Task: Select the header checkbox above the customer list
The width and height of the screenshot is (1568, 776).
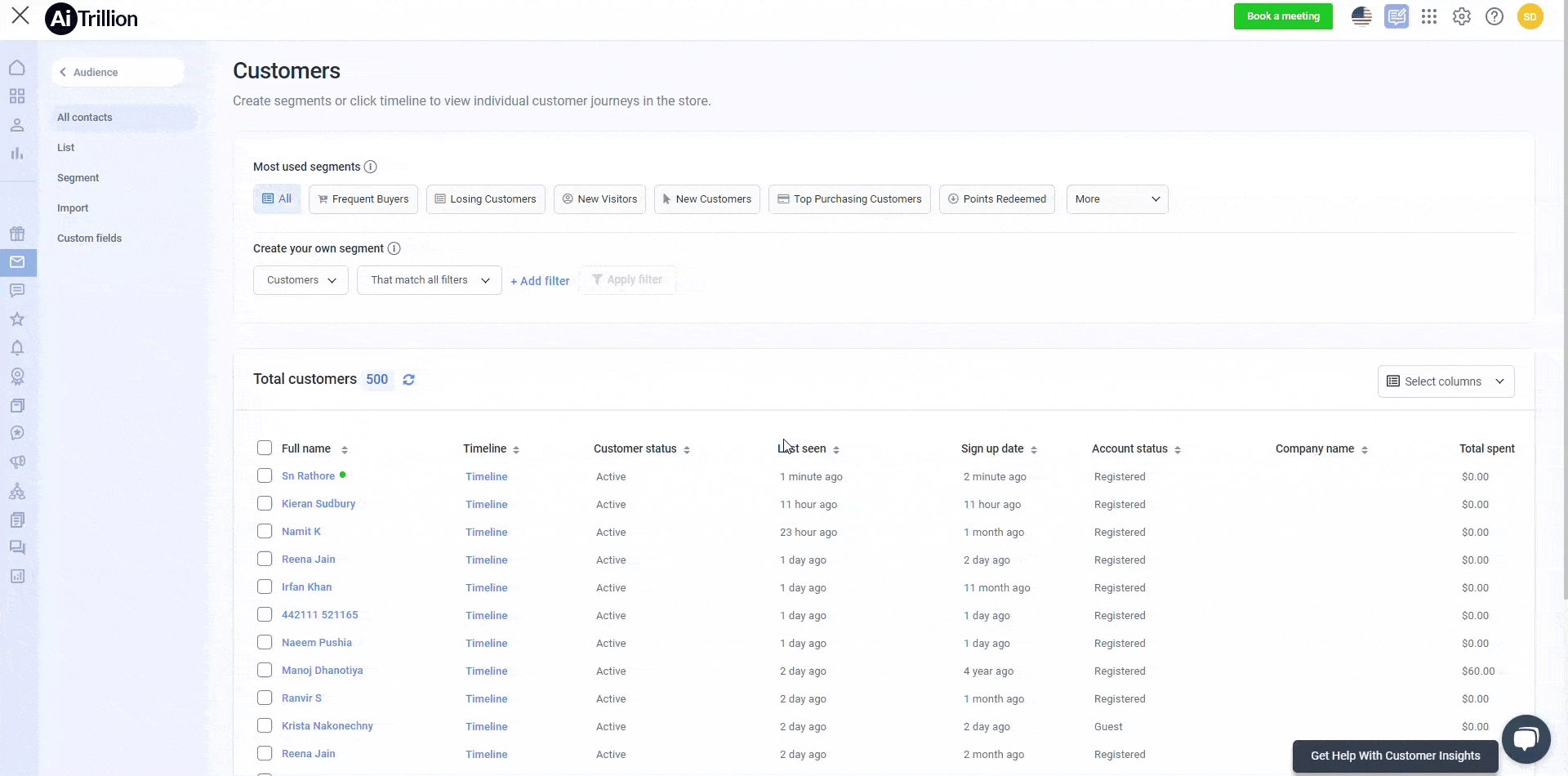Action: tap(264, 448)
